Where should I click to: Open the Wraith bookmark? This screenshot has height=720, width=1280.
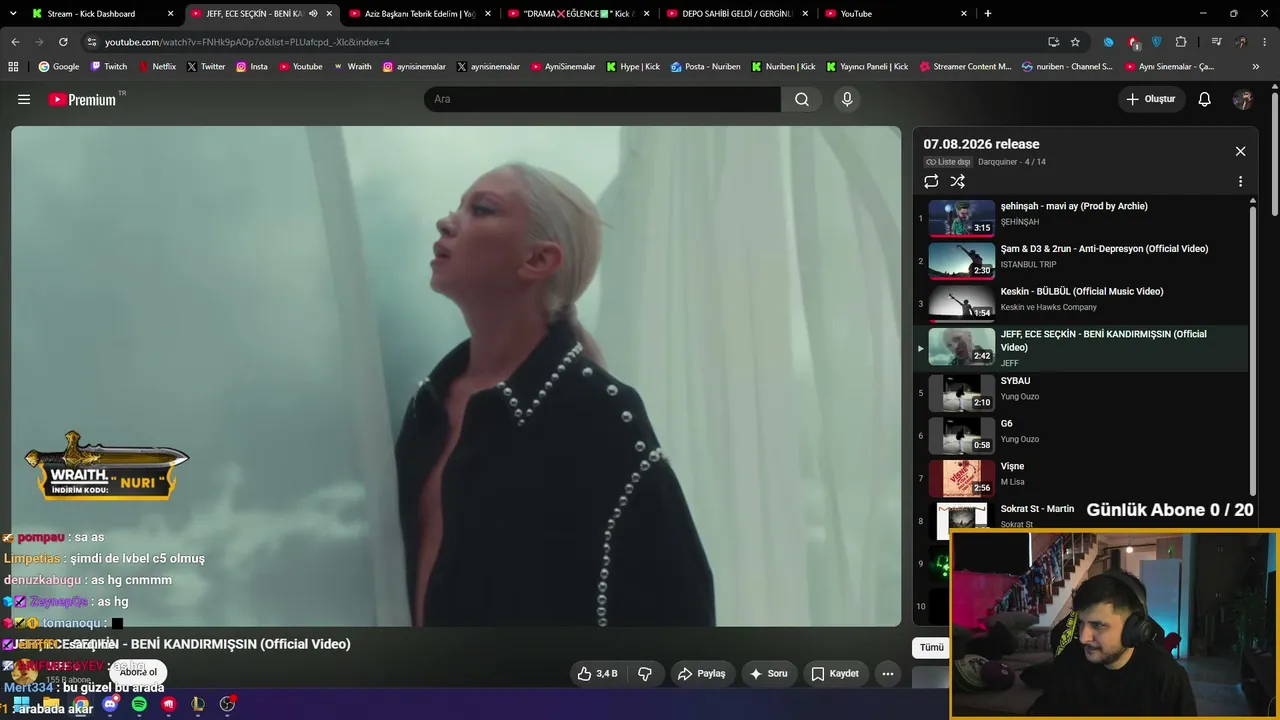[353, 67]
